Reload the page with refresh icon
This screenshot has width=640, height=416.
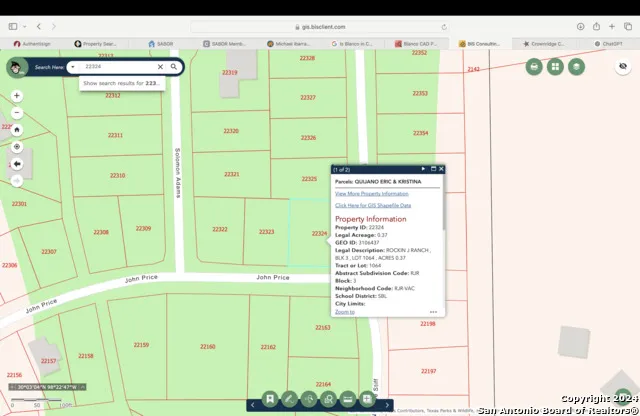444,27
